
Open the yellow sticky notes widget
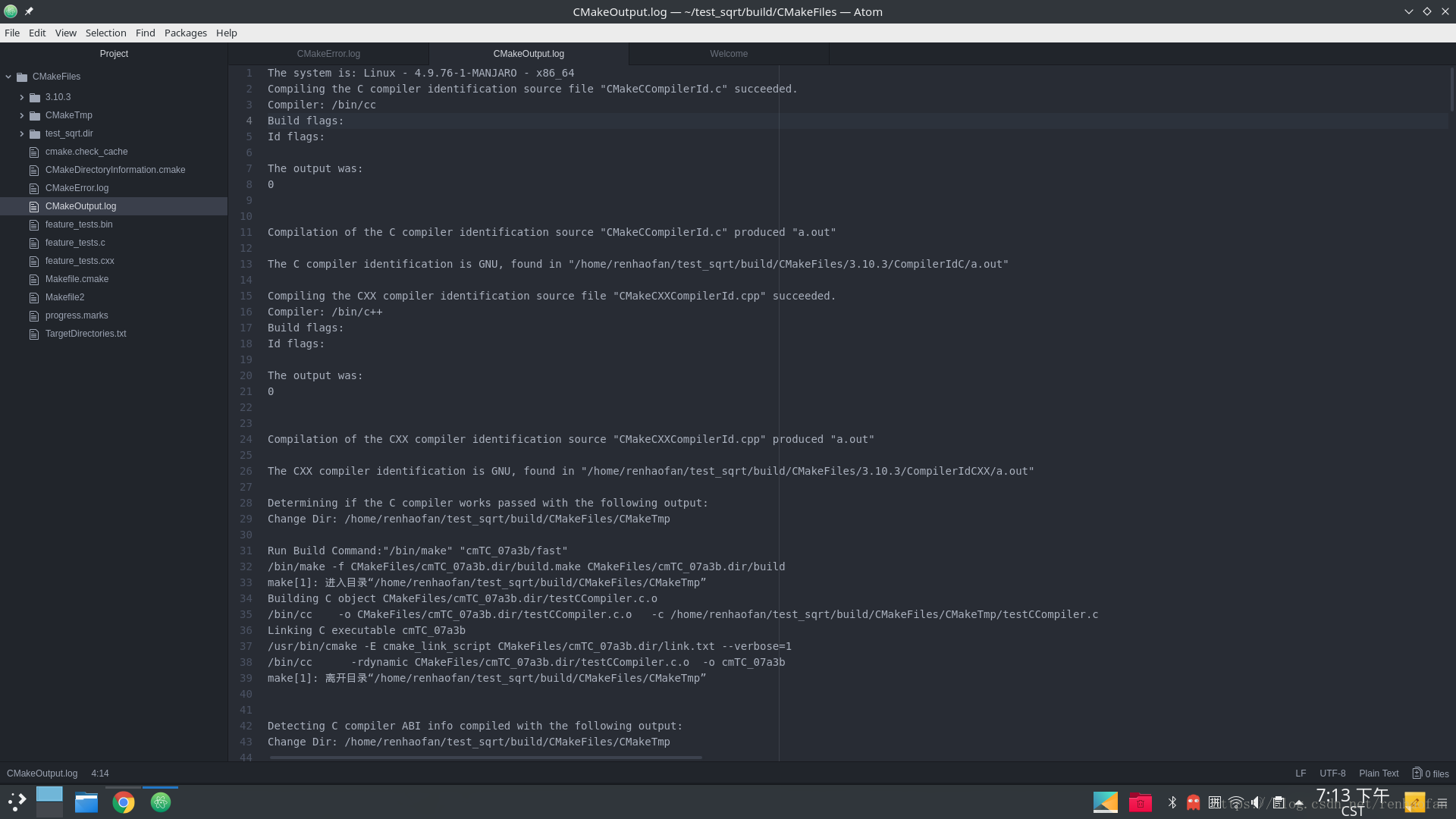(1414, 802)
